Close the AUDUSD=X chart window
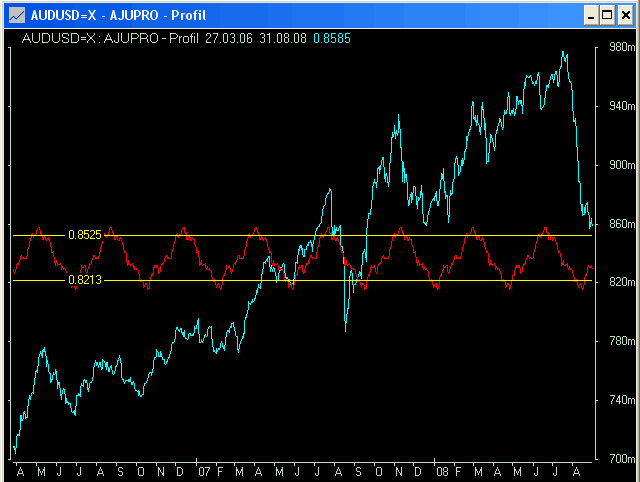Viewport: 640px width, 482px height. tap(626, 16)
